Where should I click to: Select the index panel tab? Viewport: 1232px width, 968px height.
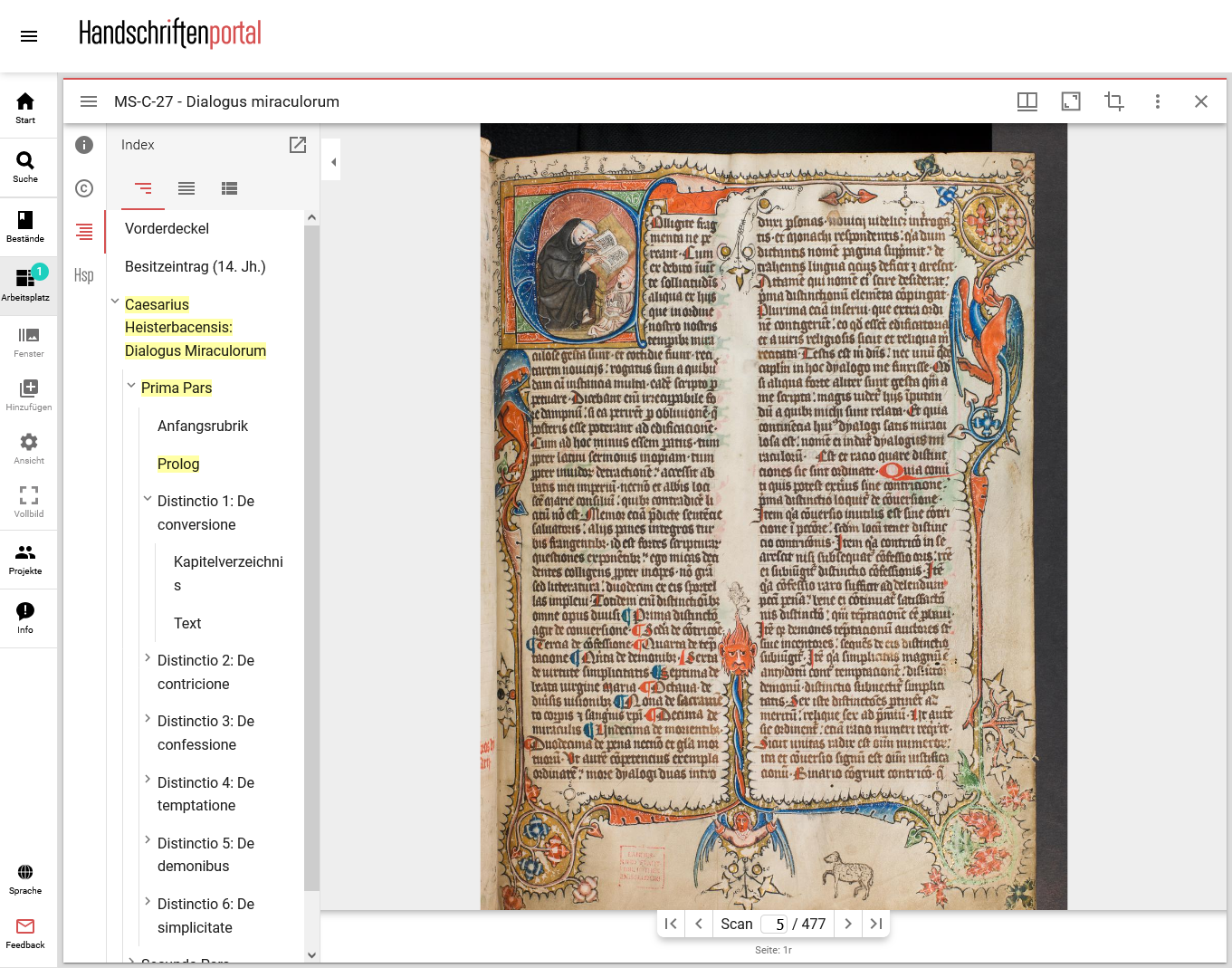coord(84,232)
